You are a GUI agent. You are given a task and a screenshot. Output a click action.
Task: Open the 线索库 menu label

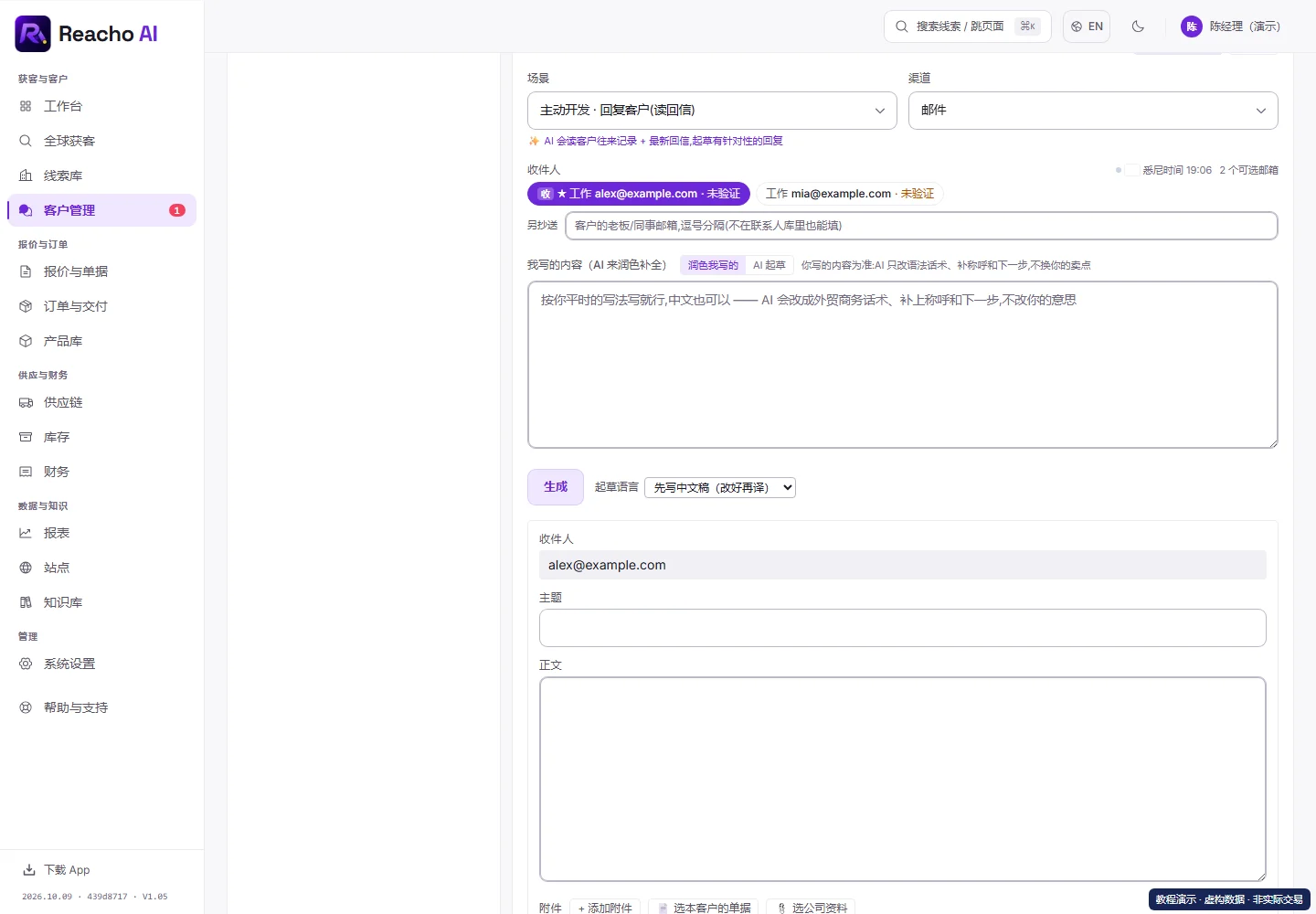[x=63, y=175]
